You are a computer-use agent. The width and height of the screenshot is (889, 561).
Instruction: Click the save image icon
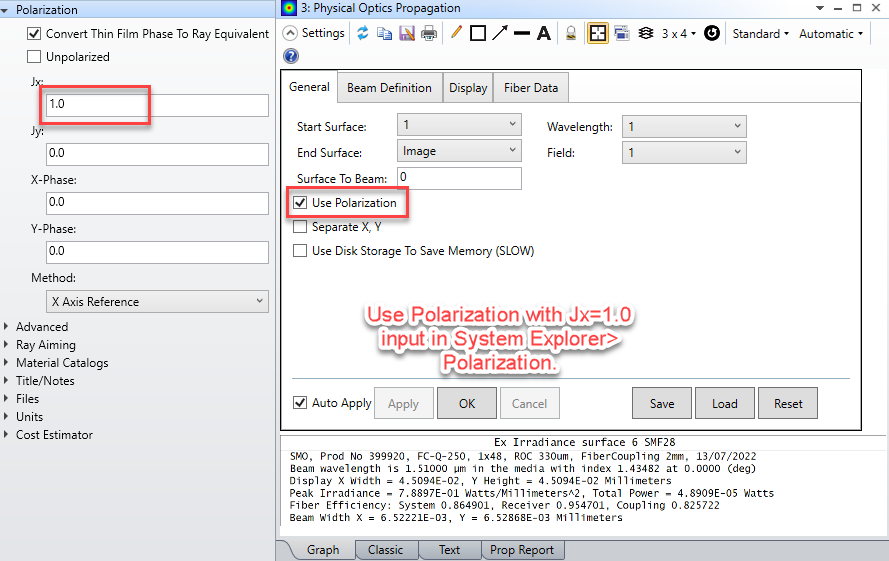407,33
